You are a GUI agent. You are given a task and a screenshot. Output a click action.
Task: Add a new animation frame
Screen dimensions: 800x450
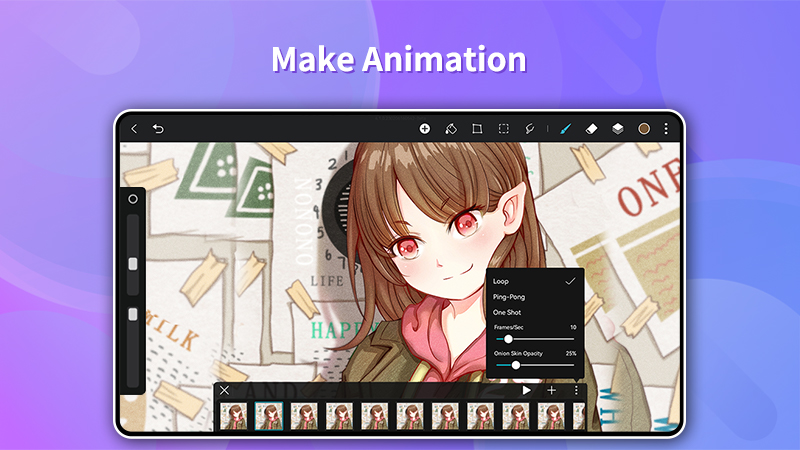552,390
